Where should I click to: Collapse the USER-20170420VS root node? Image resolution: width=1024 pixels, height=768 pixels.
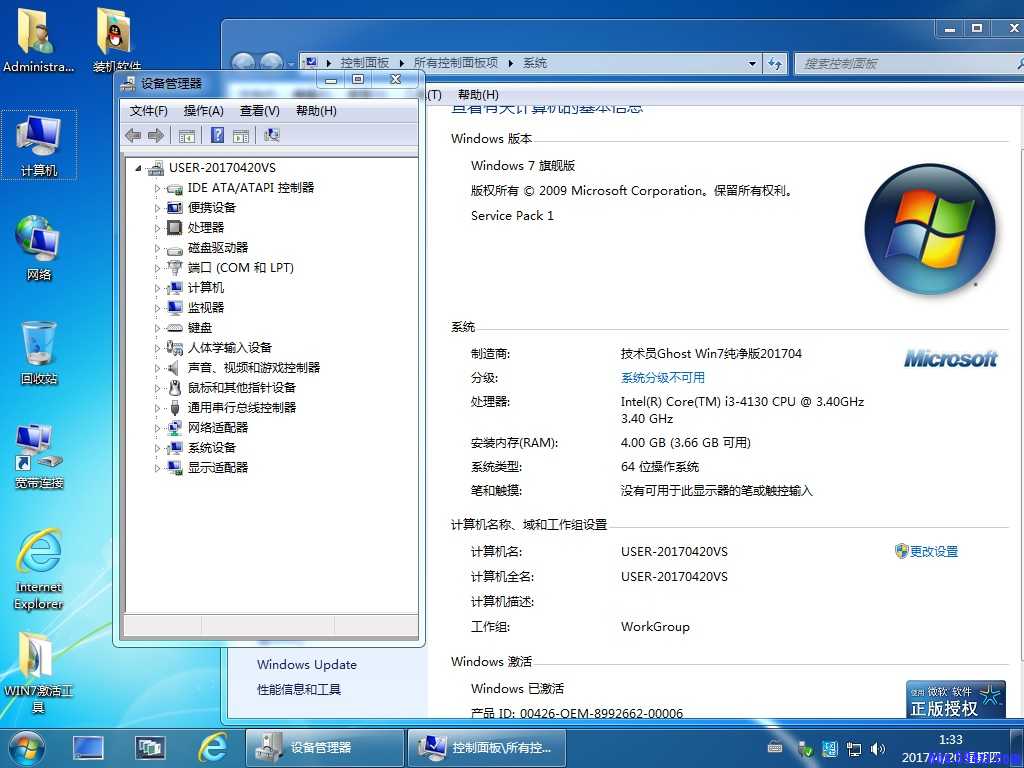tap(139, 167)
